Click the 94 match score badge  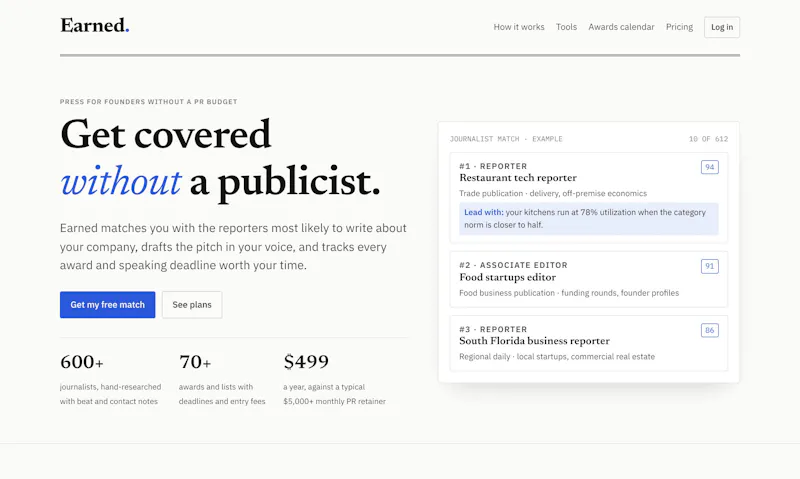coord(709,167)
